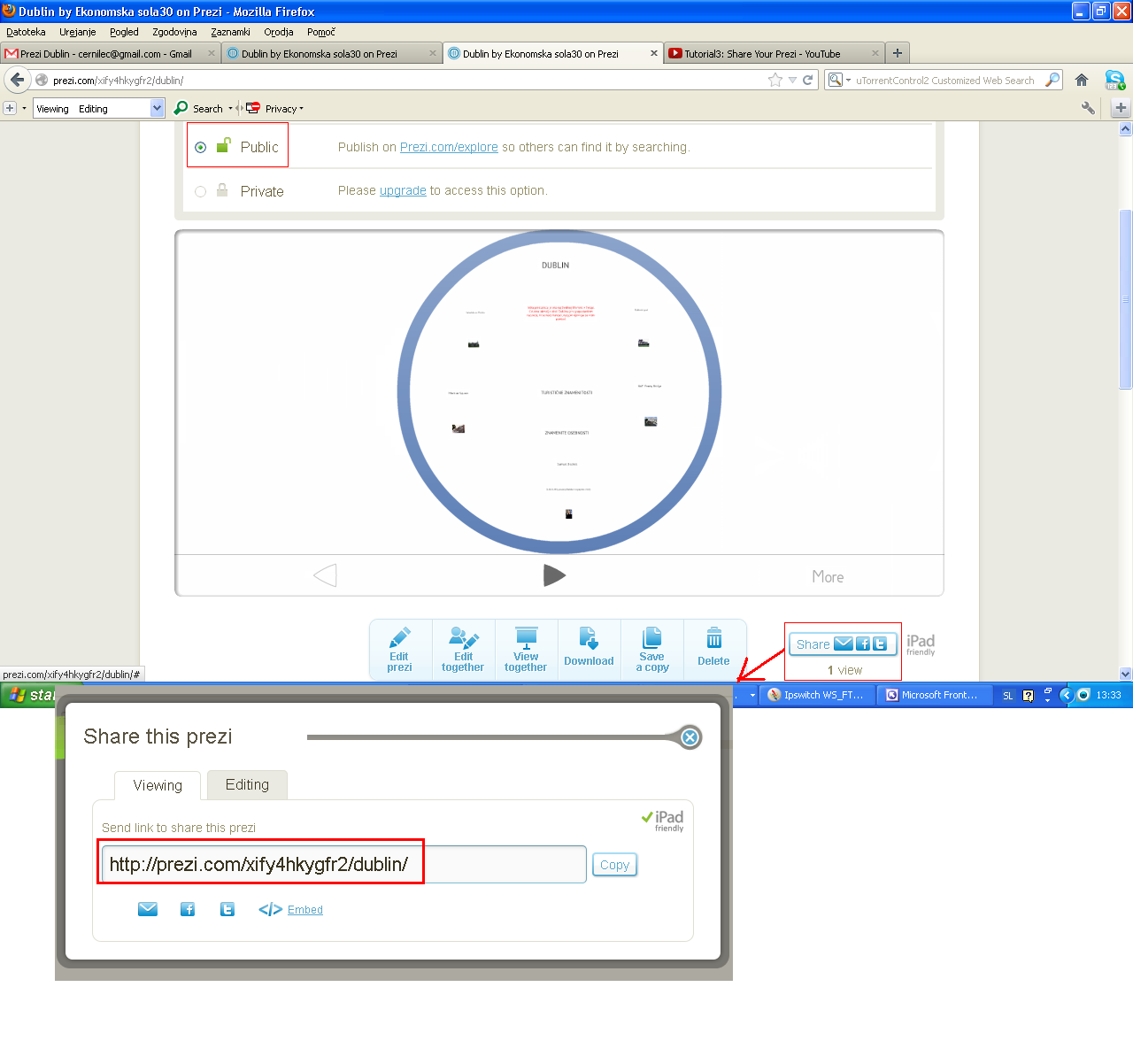The height and width of the screenshot is (1064, 1133).
Task: Click the prezi share URL field
Action: click(344, 865)
